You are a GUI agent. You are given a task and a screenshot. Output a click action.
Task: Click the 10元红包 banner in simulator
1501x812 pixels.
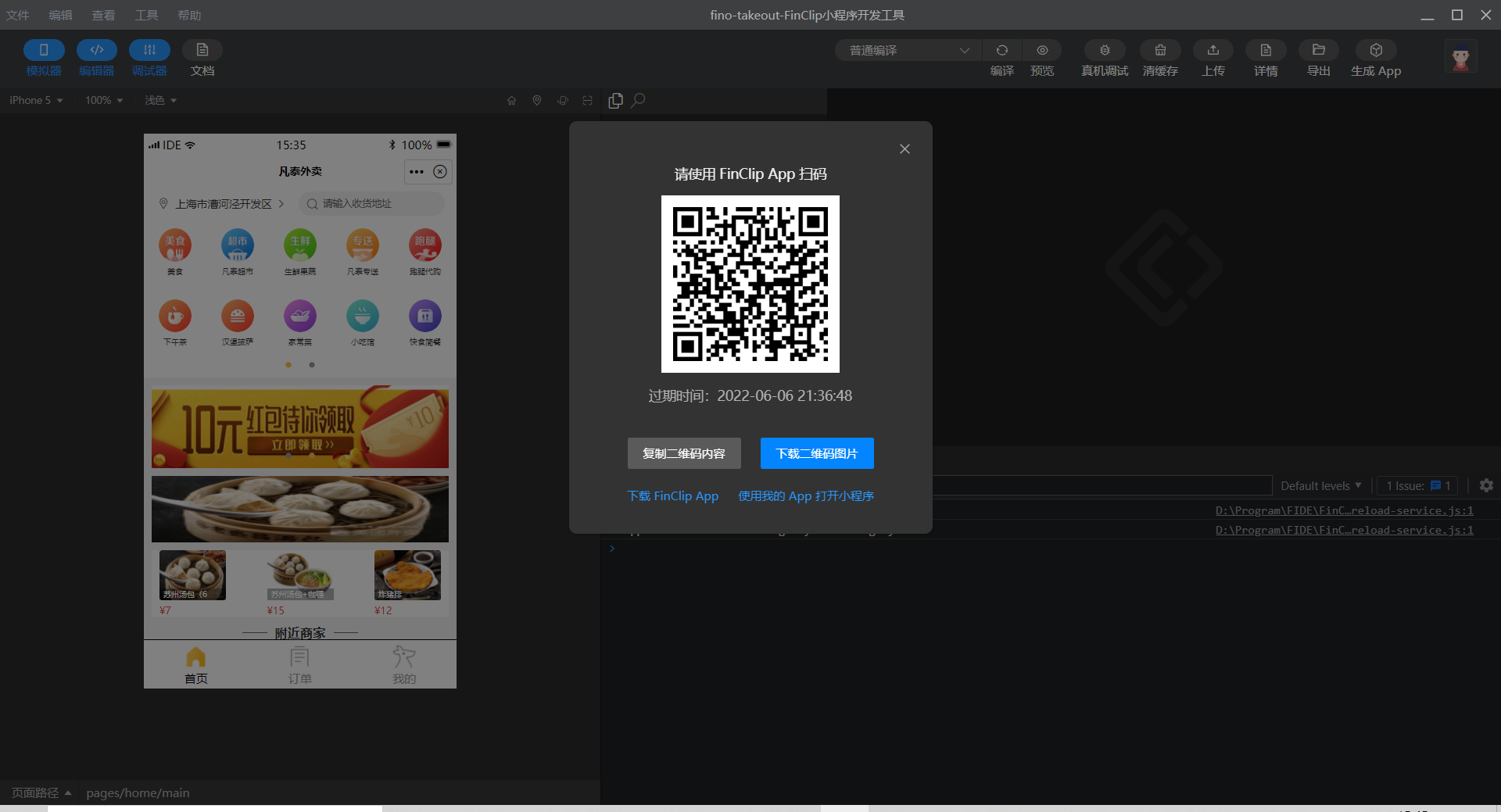[x=300, y=427]
